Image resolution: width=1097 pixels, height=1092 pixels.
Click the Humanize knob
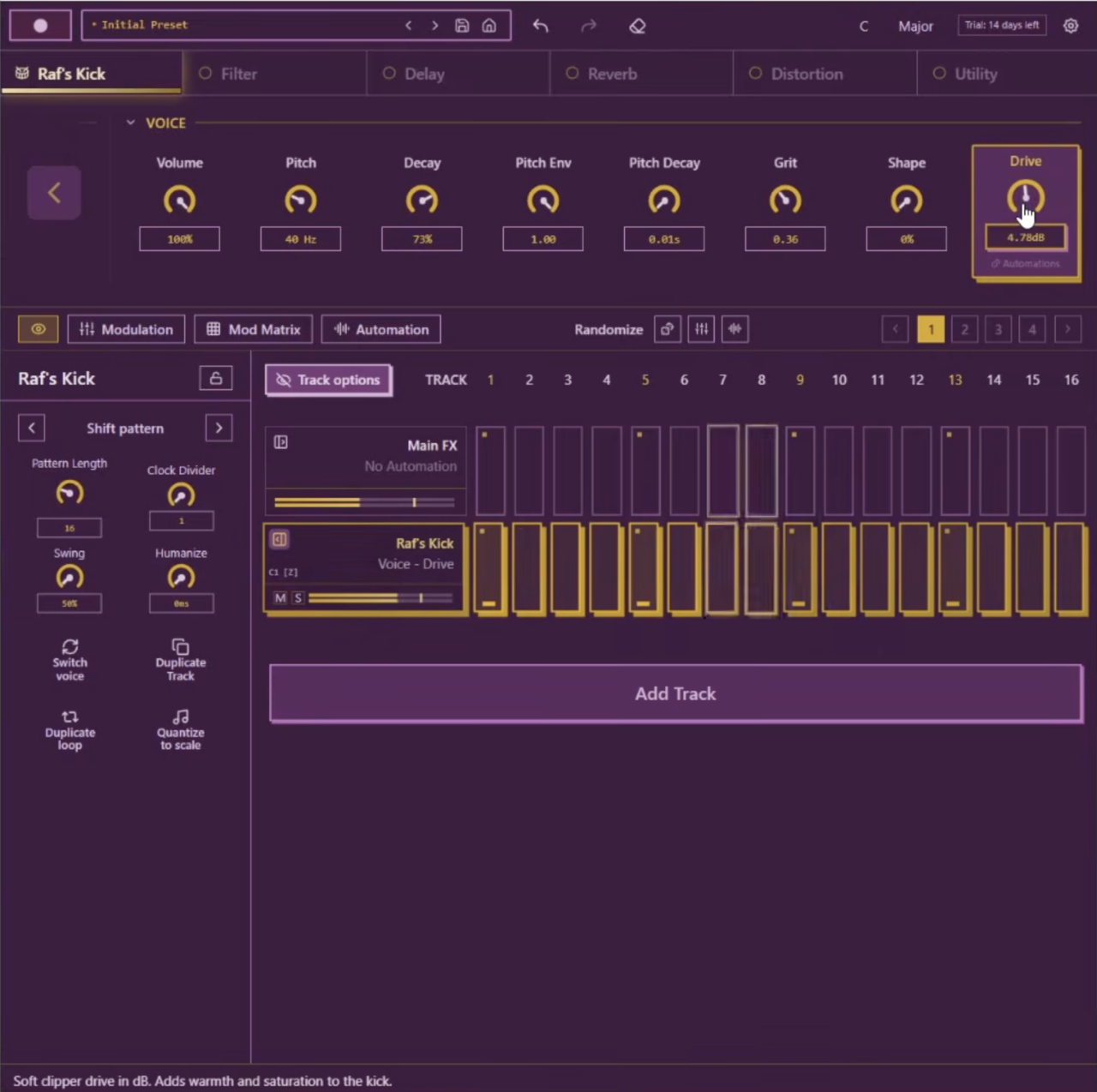click(181, 577)
